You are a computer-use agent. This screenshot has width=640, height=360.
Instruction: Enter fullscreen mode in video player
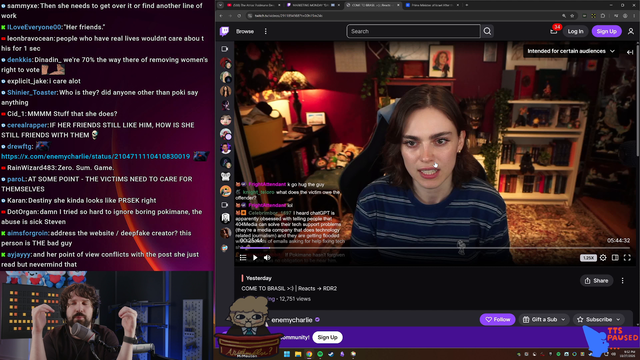[x=627, y=258]
